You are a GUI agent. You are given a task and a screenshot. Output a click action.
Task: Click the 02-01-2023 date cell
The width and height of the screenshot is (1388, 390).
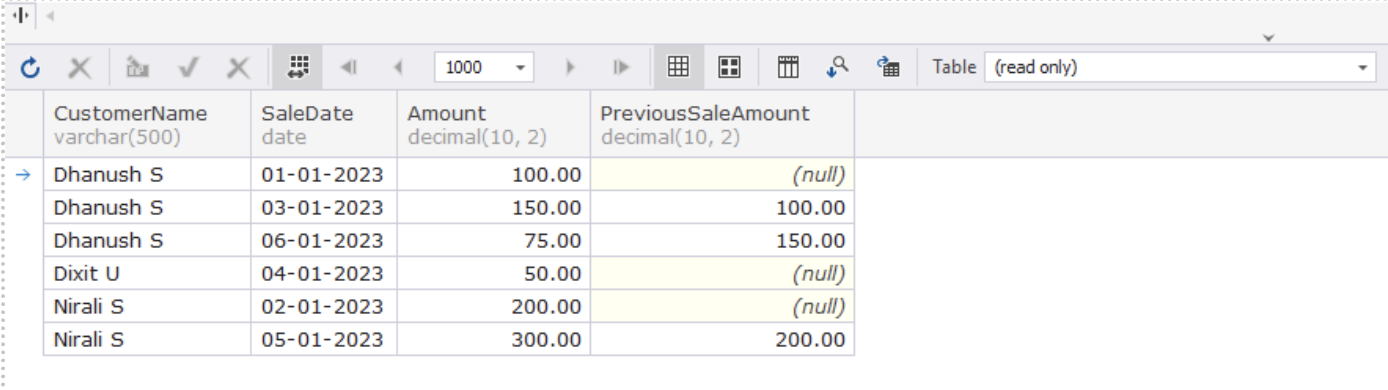pos(324,306)
